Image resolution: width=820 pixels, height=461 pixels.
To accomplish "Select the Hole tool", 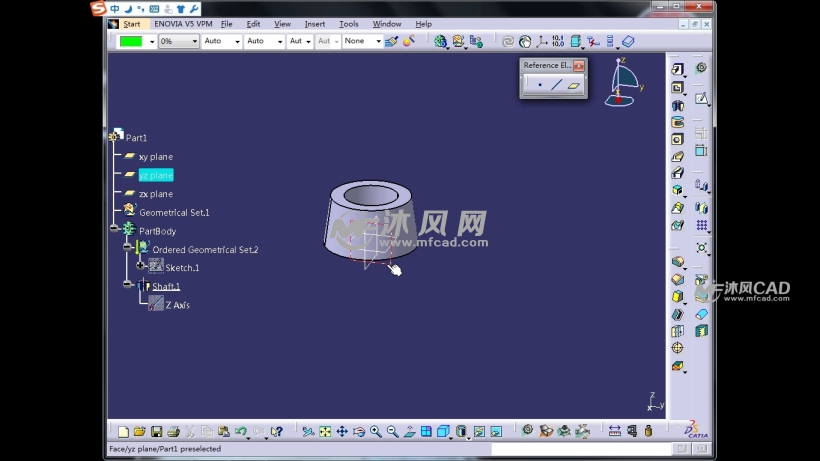I will (x=677, y=140).
